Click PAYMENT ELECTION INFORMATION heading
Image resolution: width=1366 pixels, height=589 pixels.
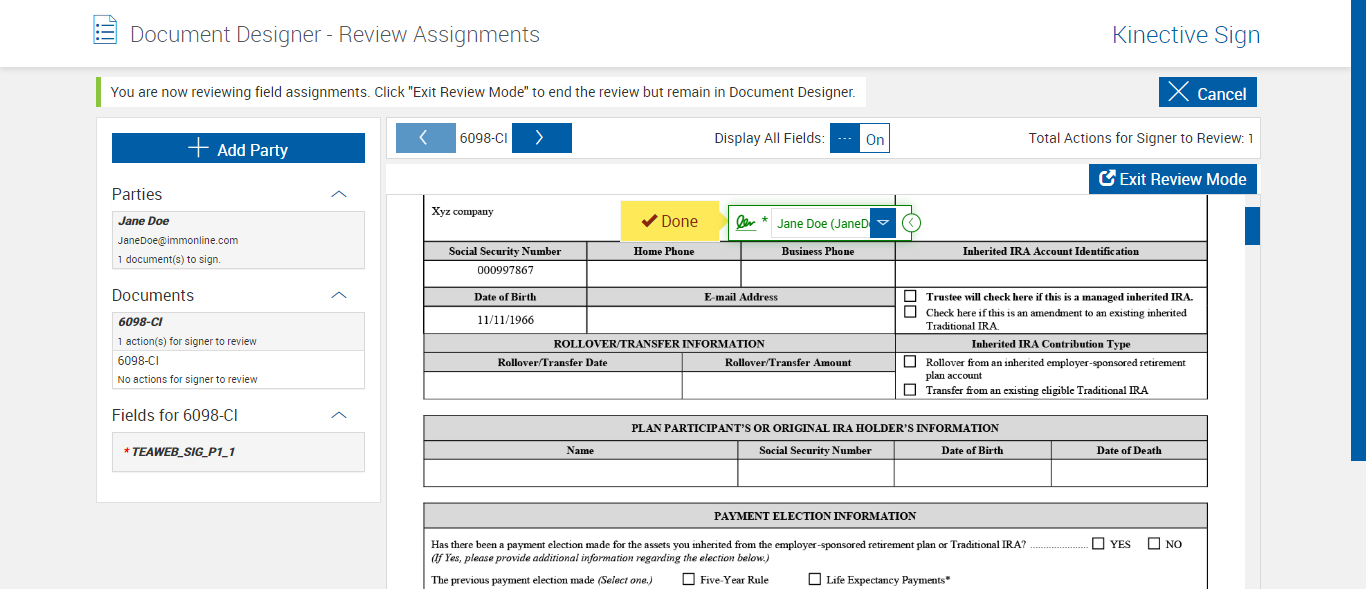(815, 516)
